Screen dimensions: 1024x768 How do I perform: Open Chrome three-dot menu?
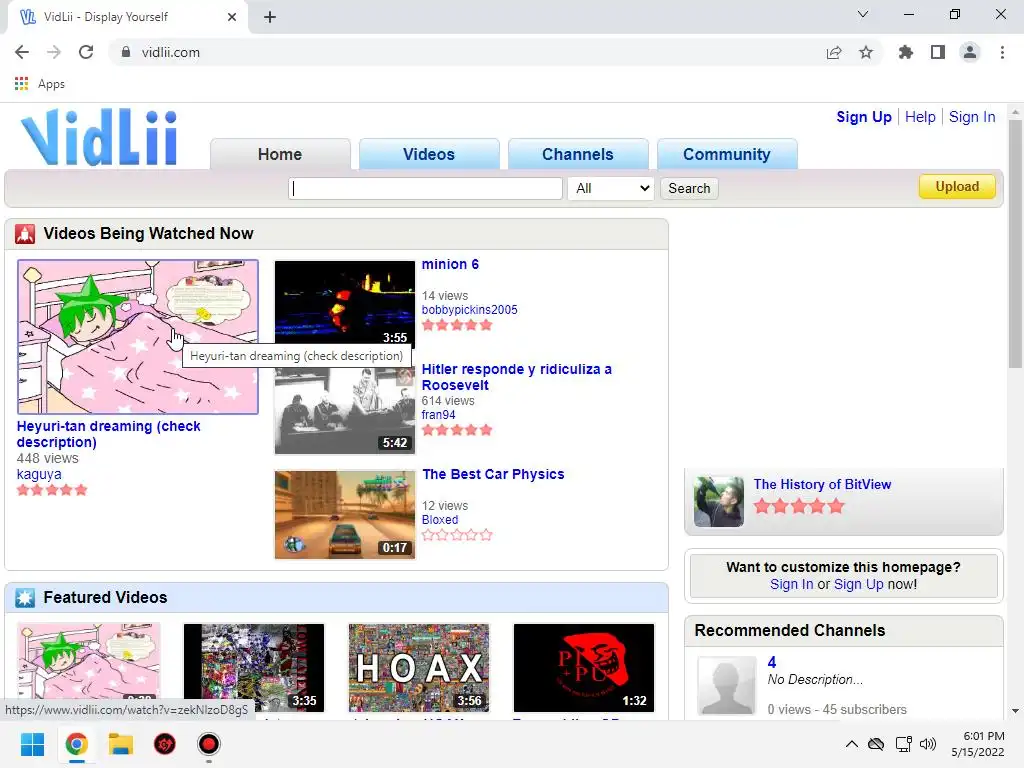click(1002, 52)
